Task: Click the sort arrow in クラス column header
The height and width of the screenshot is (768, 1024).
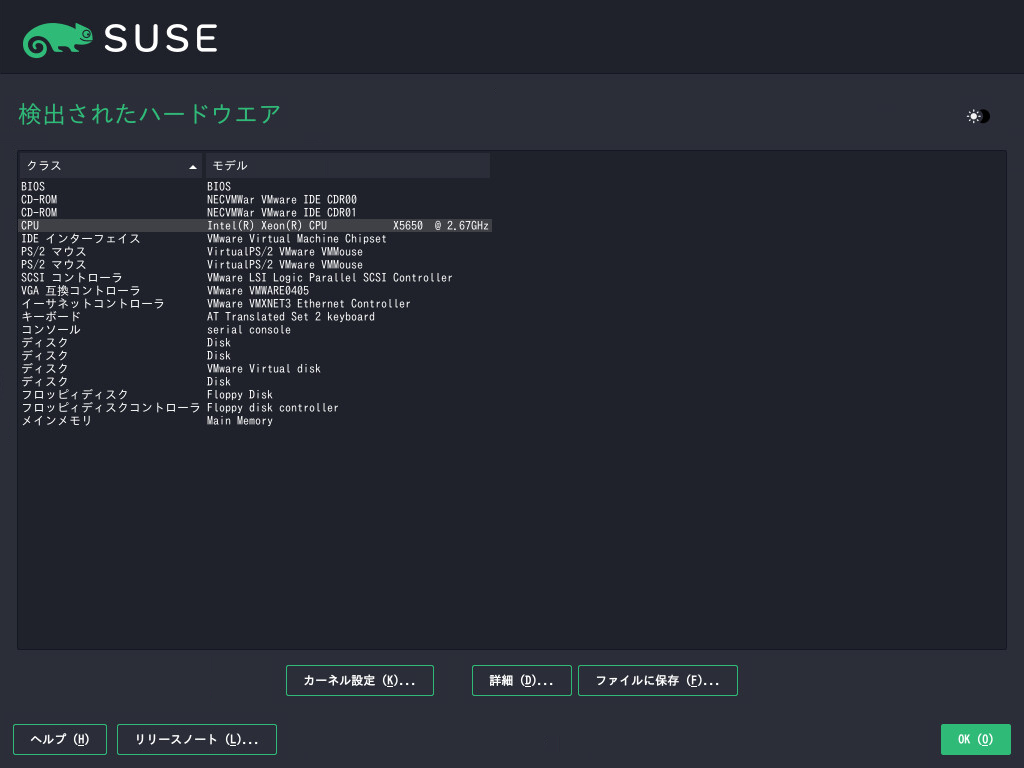Action: tap(193, 166)
